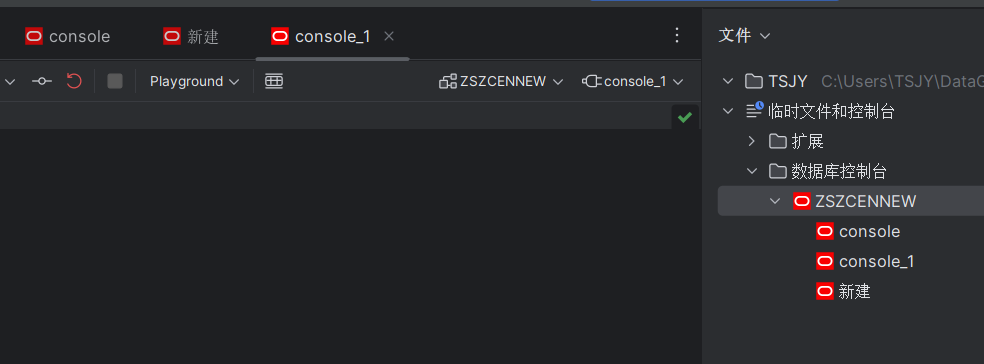Open the ZSZCENNEW schema switcher dropdown

tap(501, 82)
